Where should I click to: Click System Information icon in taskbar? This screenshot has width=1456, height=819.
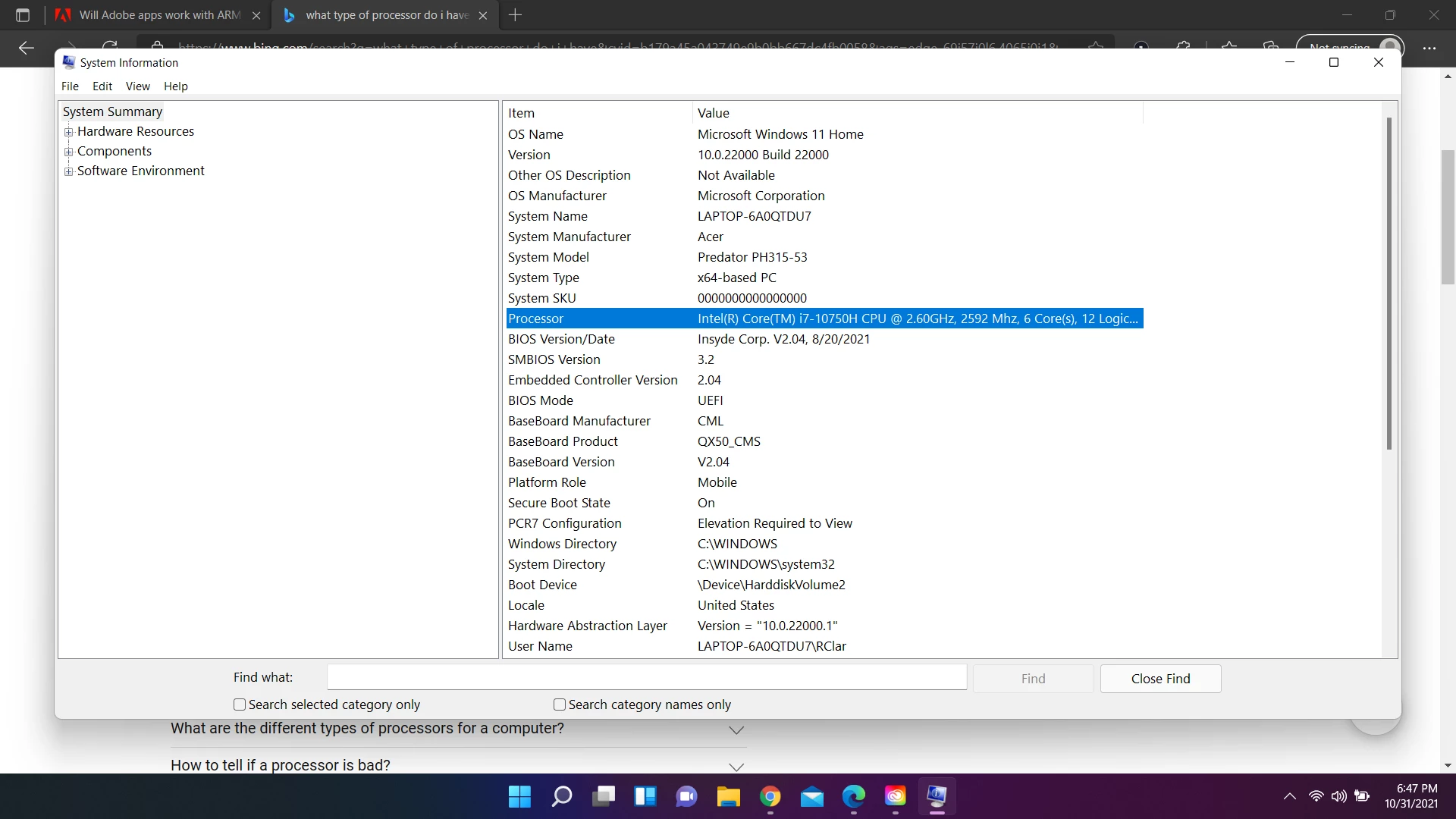[937, 796]
